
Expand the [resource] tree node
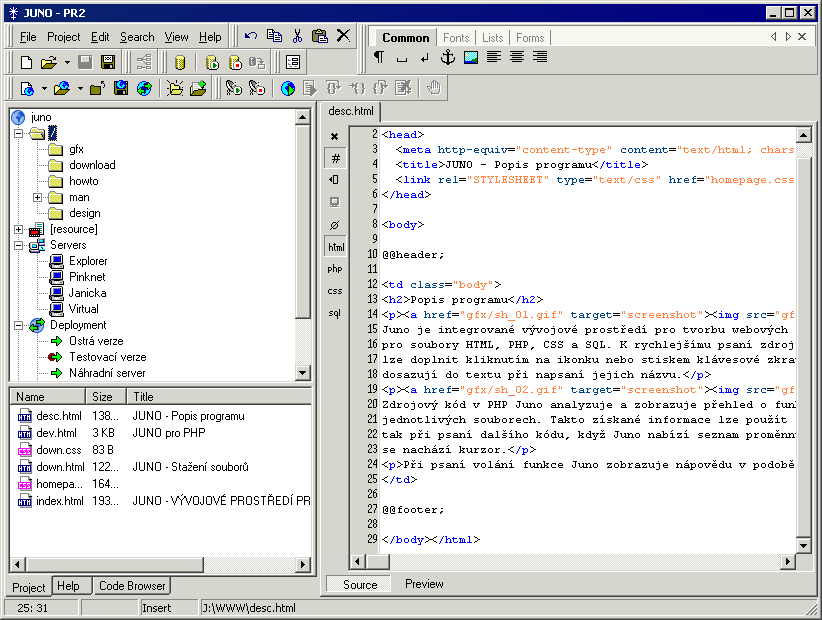[19, 230]
